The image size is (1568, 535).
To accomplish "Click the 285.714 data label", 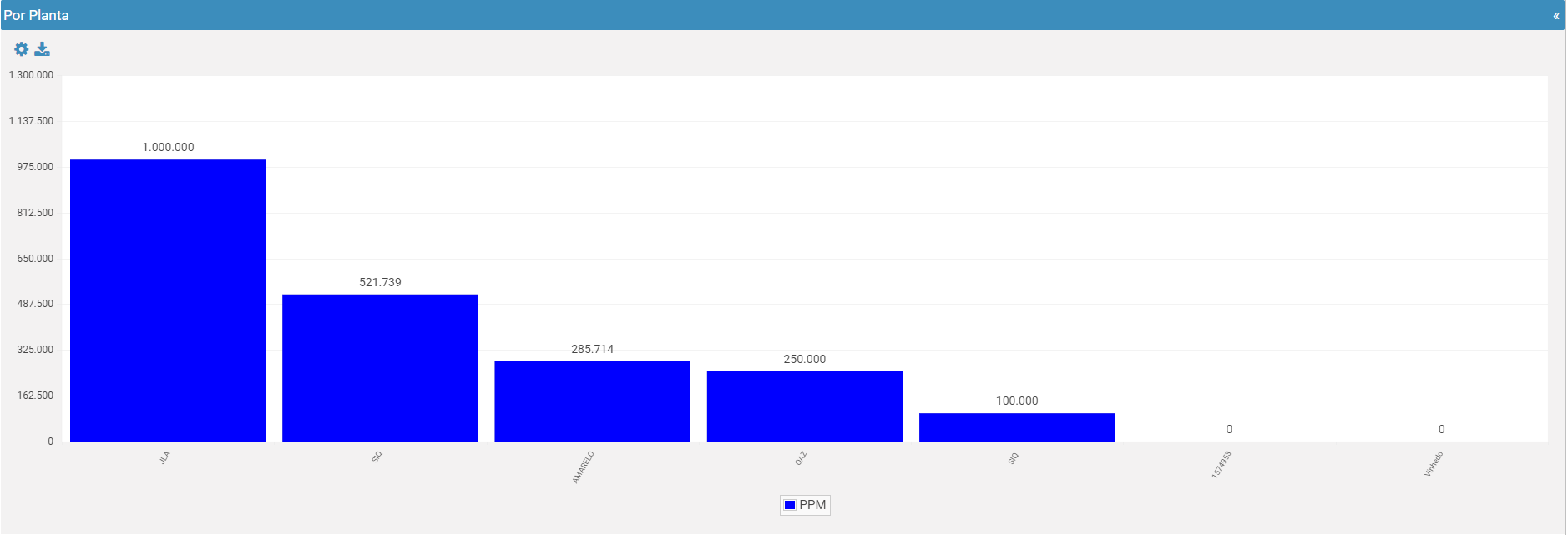I will point(593,349).
